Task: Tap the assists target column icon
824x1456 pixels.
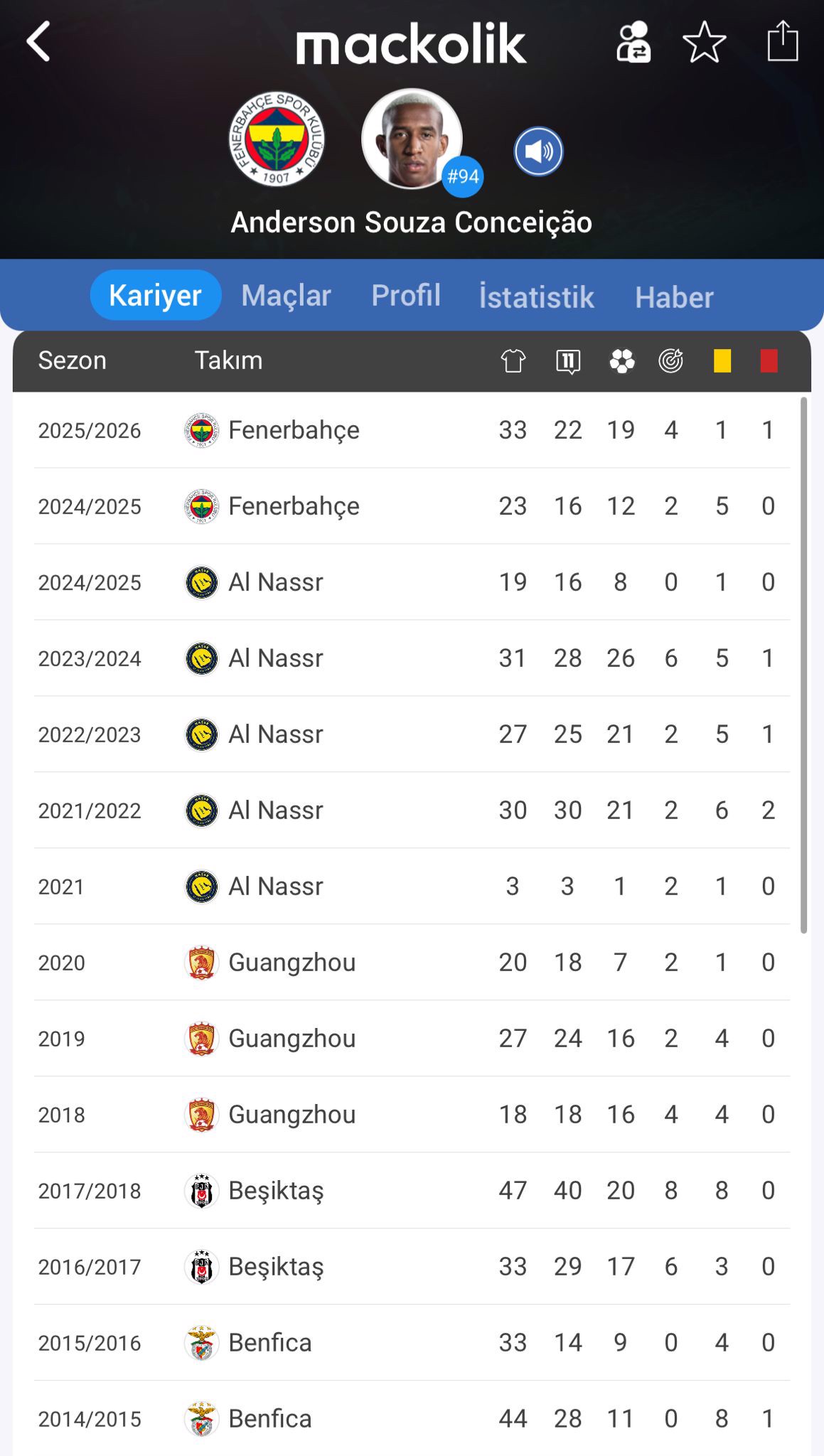Action: (670, 361)
